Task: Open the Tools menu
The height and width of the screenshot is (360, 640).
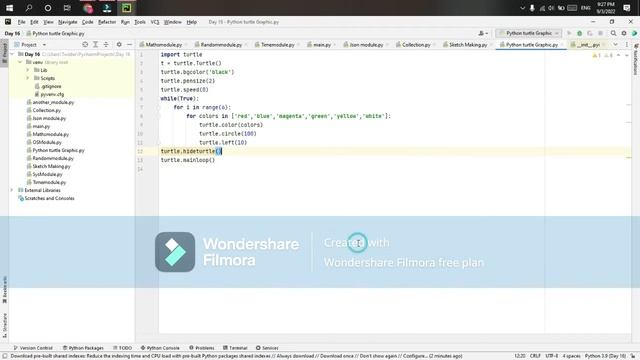Action: pyautogui.click(x=140, y=22)
